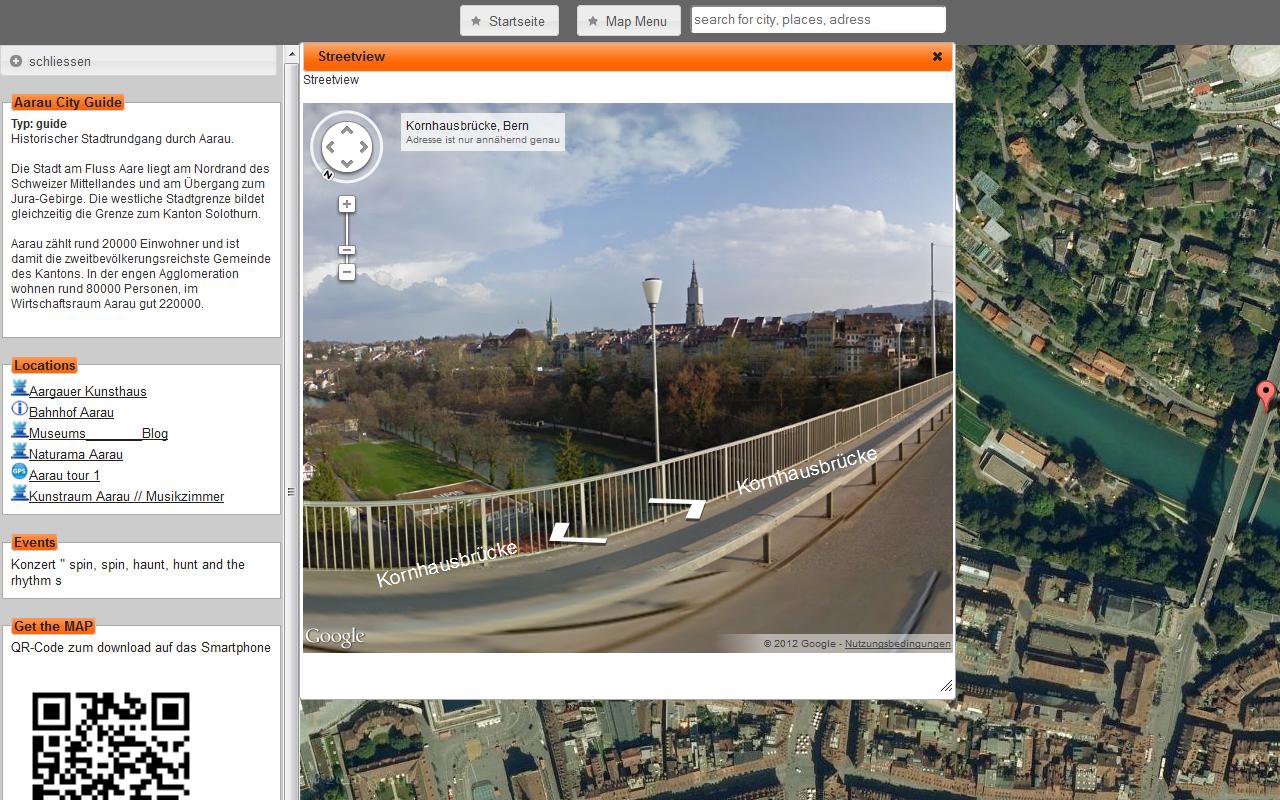Click the museum icon beside Aargauer Kunsthaus

click(19, 388)
